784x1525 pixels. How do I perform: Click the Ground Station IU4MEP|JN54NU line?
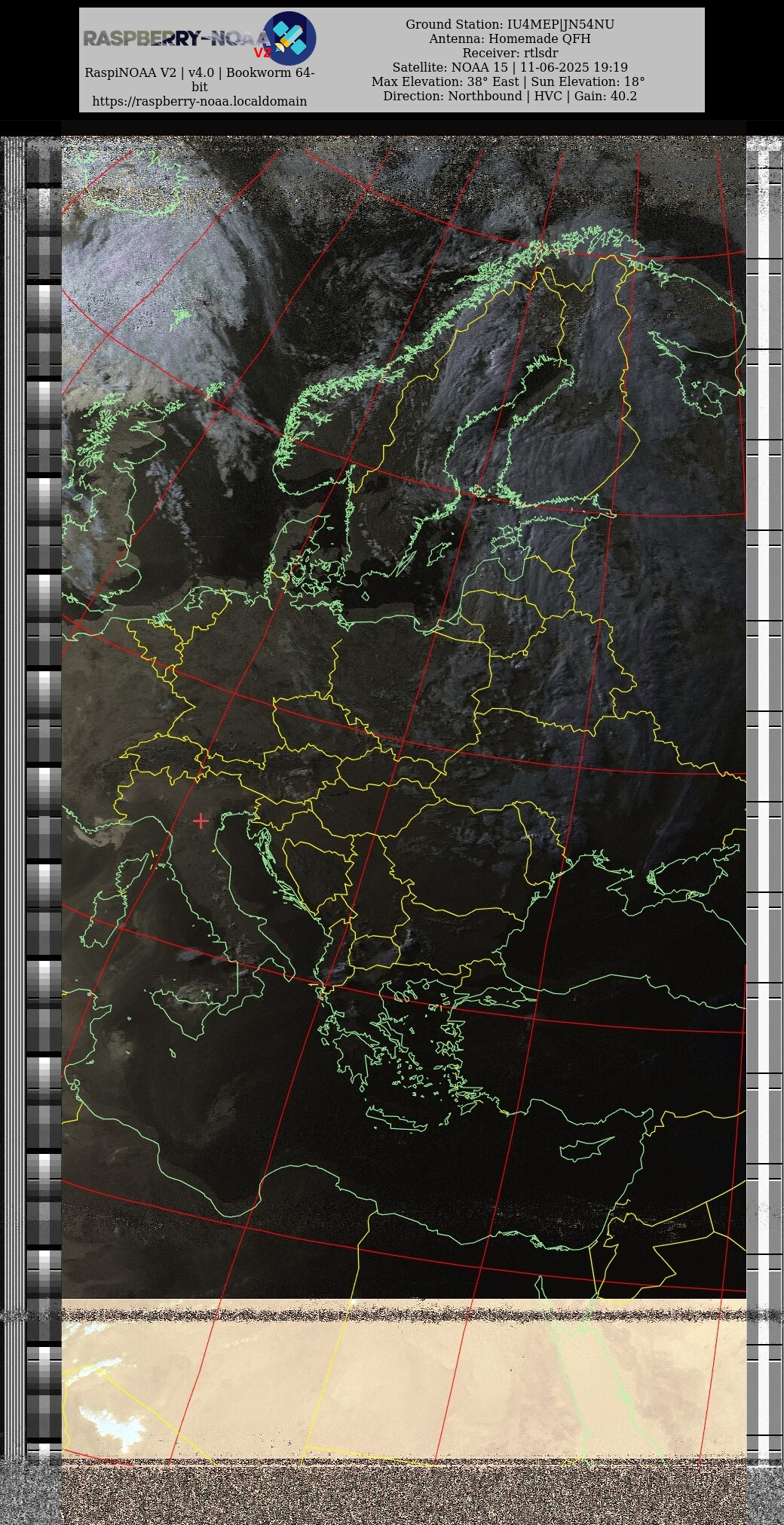point(510,25)
